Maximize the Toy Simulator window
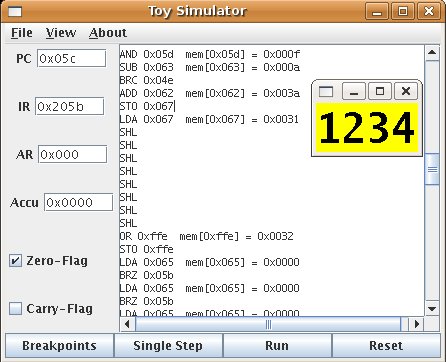The width and height of the screenshot is (446, 362). click(x=403, y=12)
